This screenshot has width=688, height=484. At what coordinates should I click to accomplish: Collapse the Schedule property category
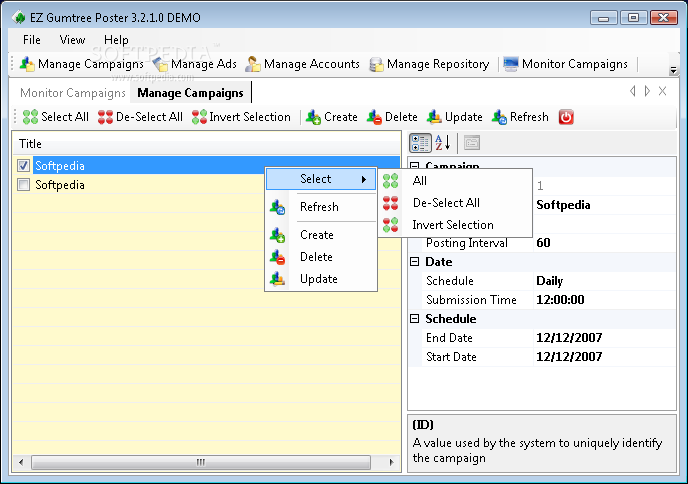(x=415, y=319)
